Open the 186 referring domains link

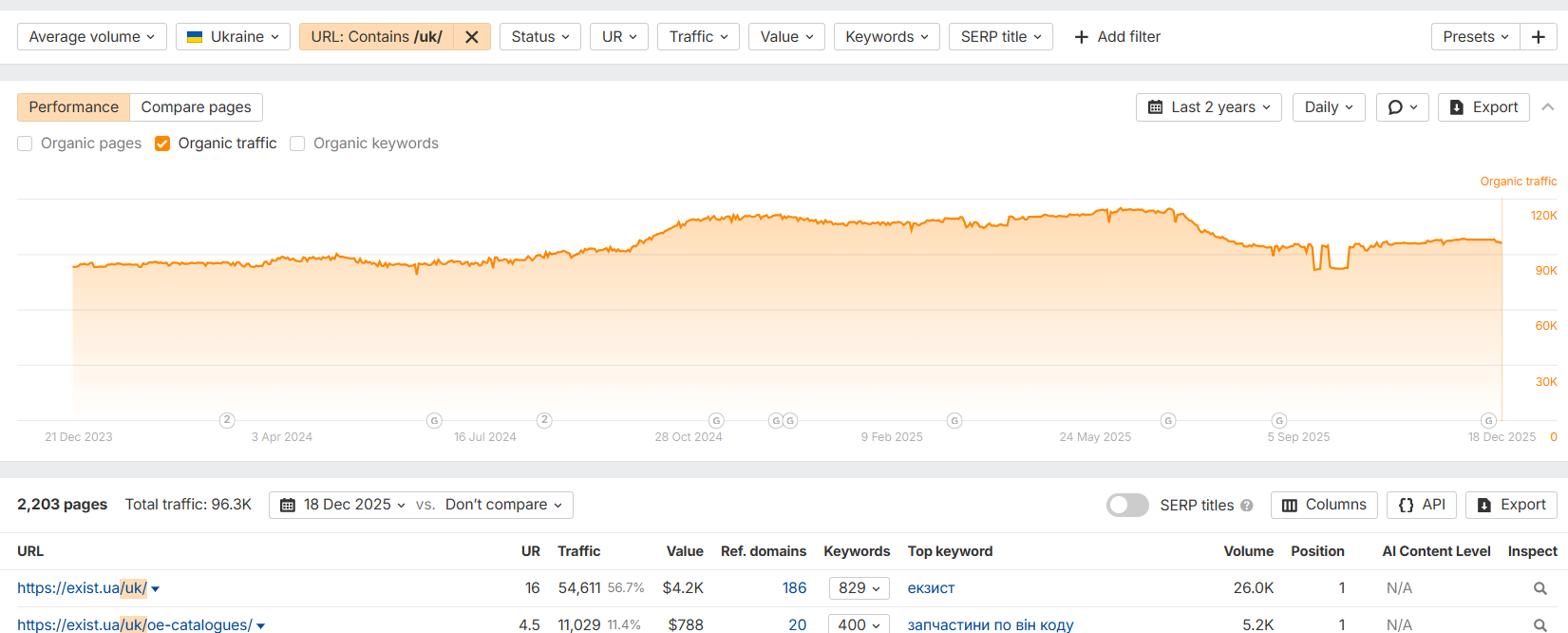tap(794, 588)
